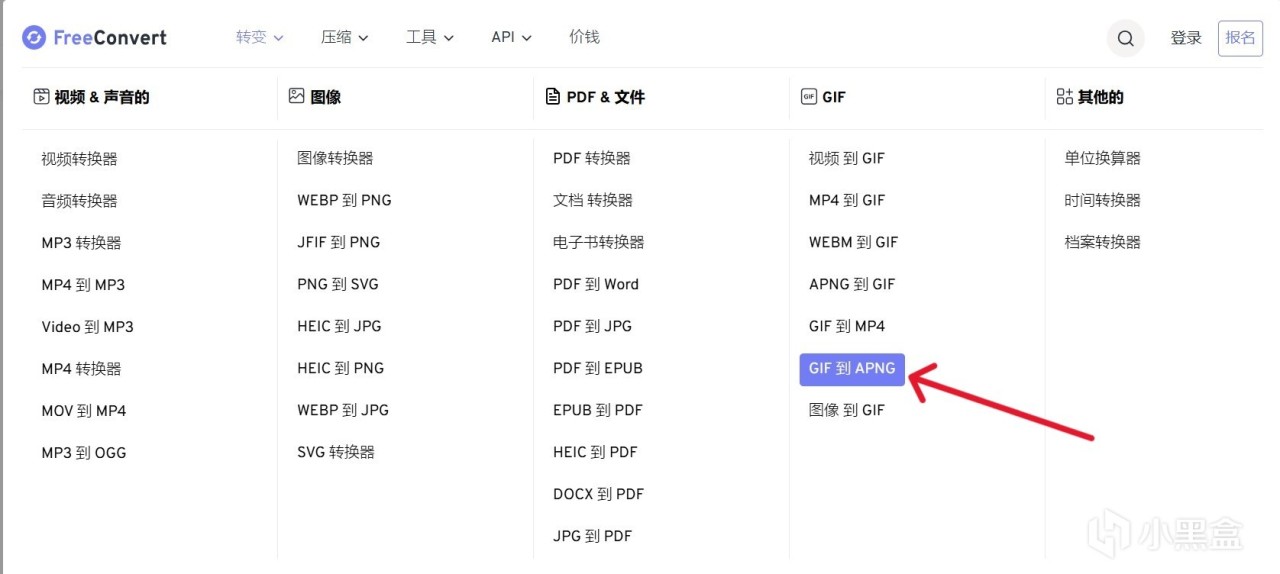Click the GIF category icon
Viewport: 1280px width, 574px height.
tap(808, 97)
